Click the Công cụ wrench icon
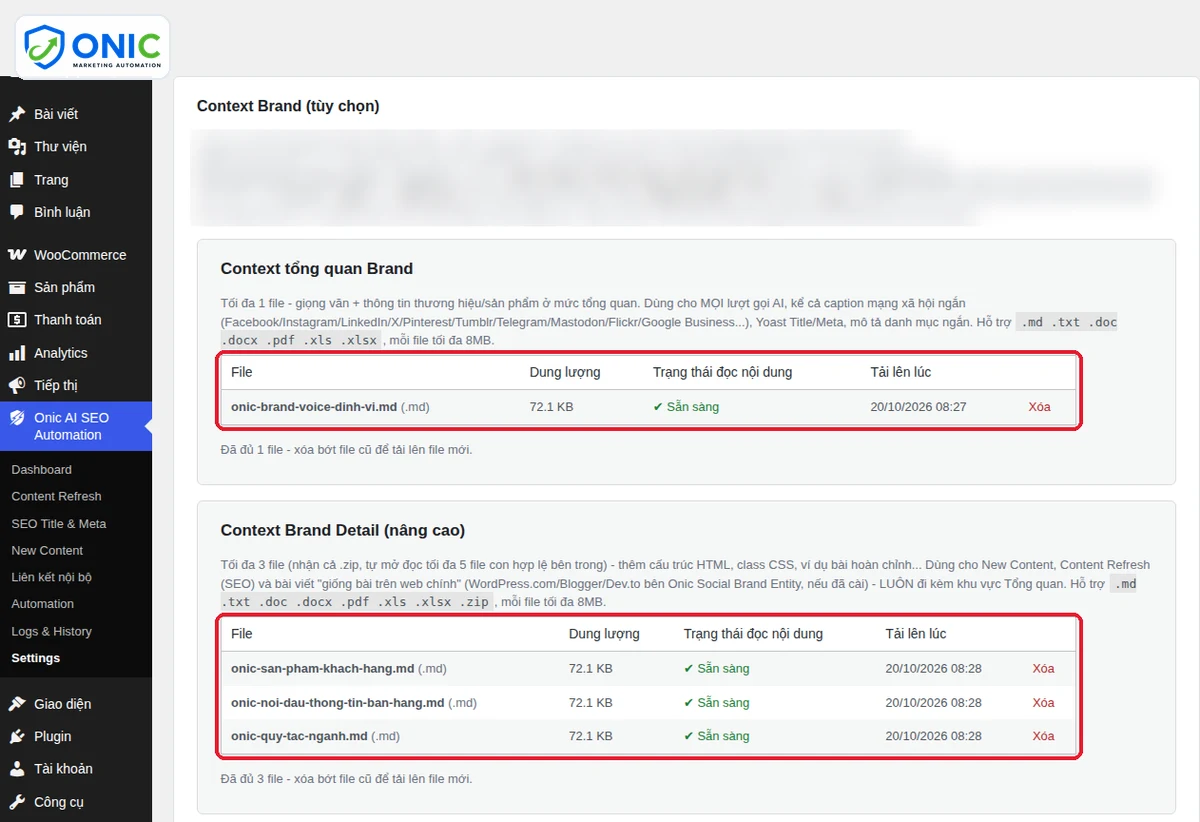1200x822 pixels. [17, 802]
